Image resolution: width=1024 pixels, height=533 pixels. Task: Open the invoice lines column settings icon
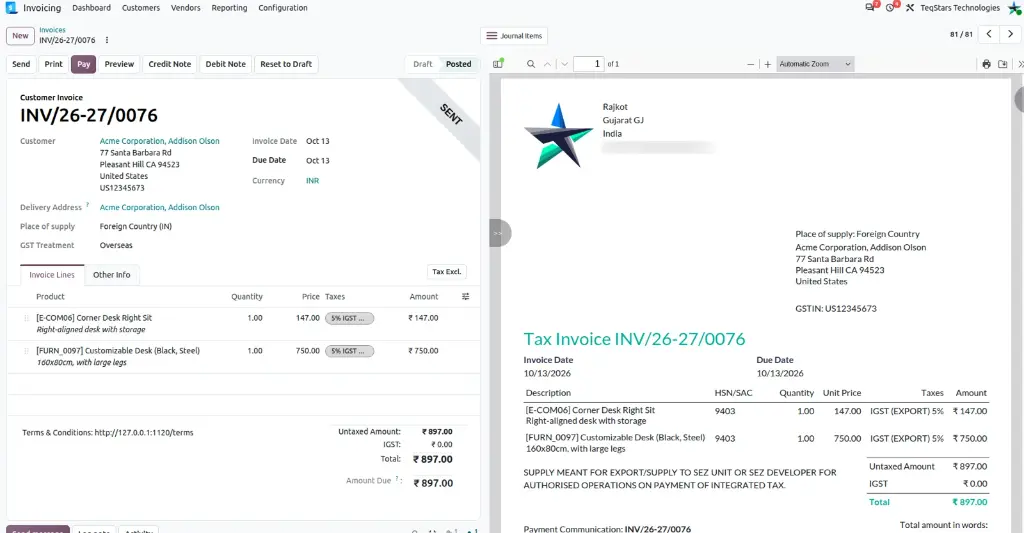(x=466, y=297)
